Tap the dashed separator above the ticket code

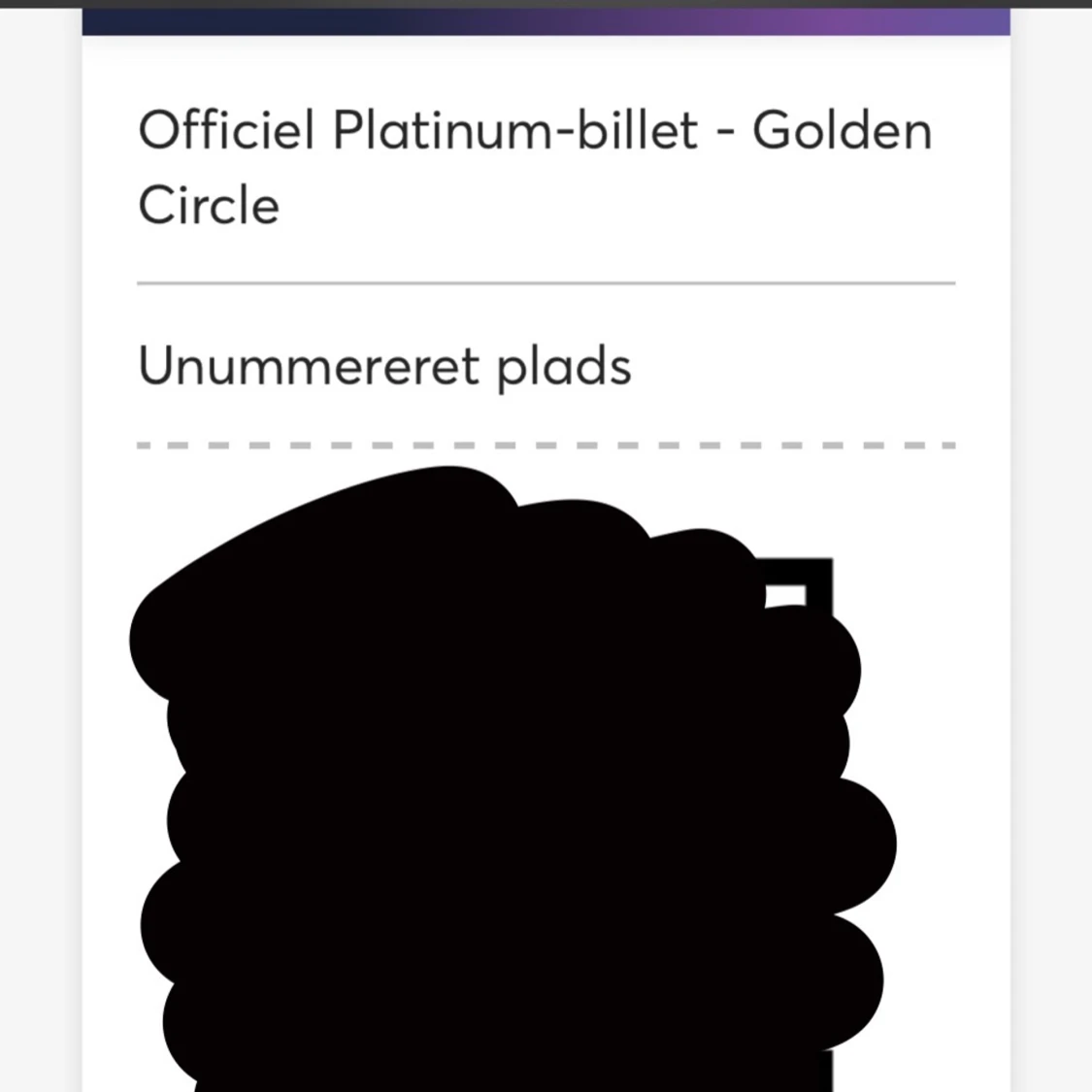tap(546, 446)
